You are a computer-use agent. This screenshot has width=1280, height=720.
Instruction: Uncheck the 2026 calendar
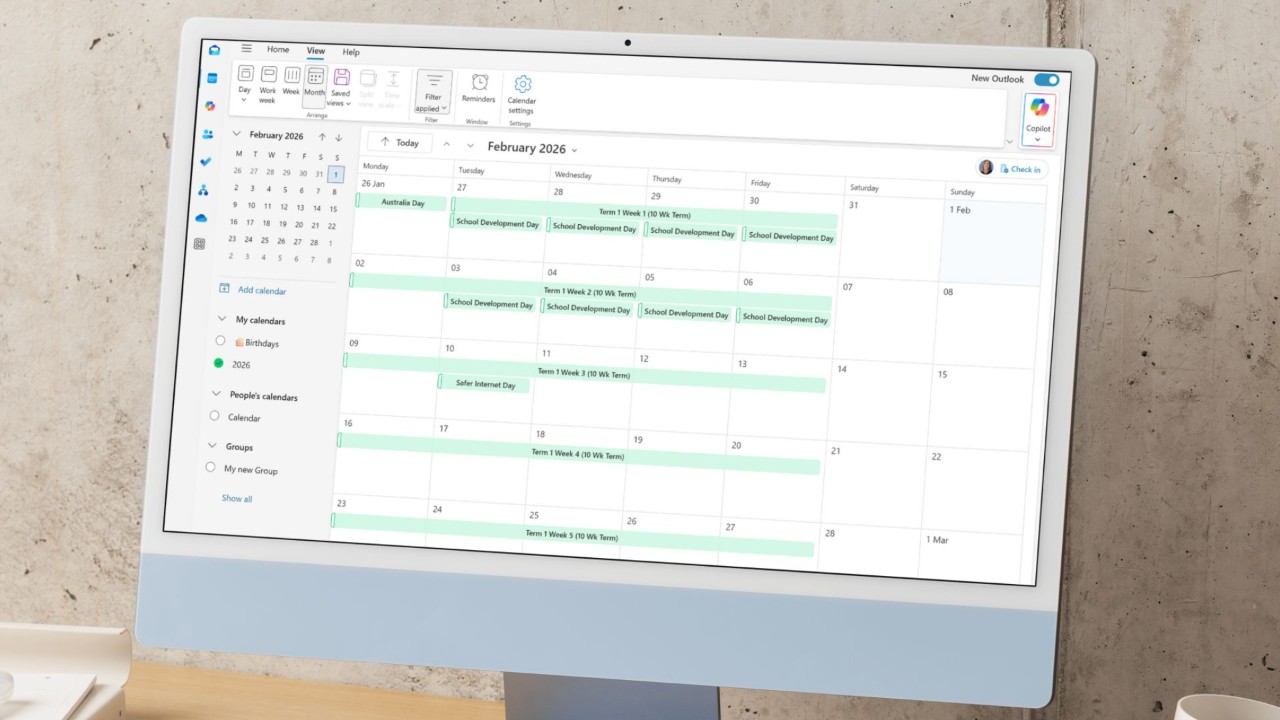tap(218, 363)
